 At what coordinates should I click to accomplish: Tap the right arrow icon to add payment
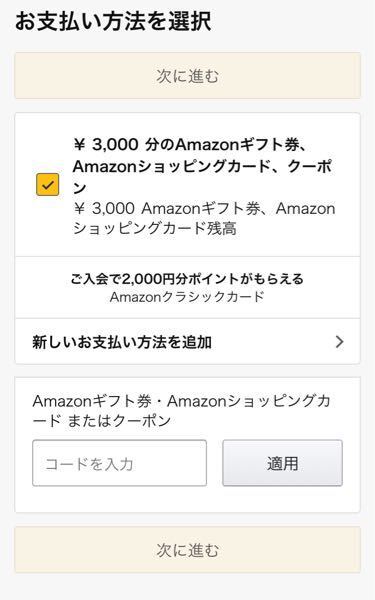(339, 342)
